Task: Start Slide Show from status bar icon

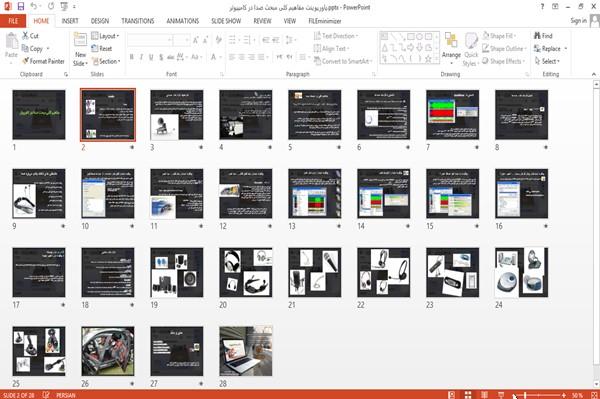Action: pos(501,395)
